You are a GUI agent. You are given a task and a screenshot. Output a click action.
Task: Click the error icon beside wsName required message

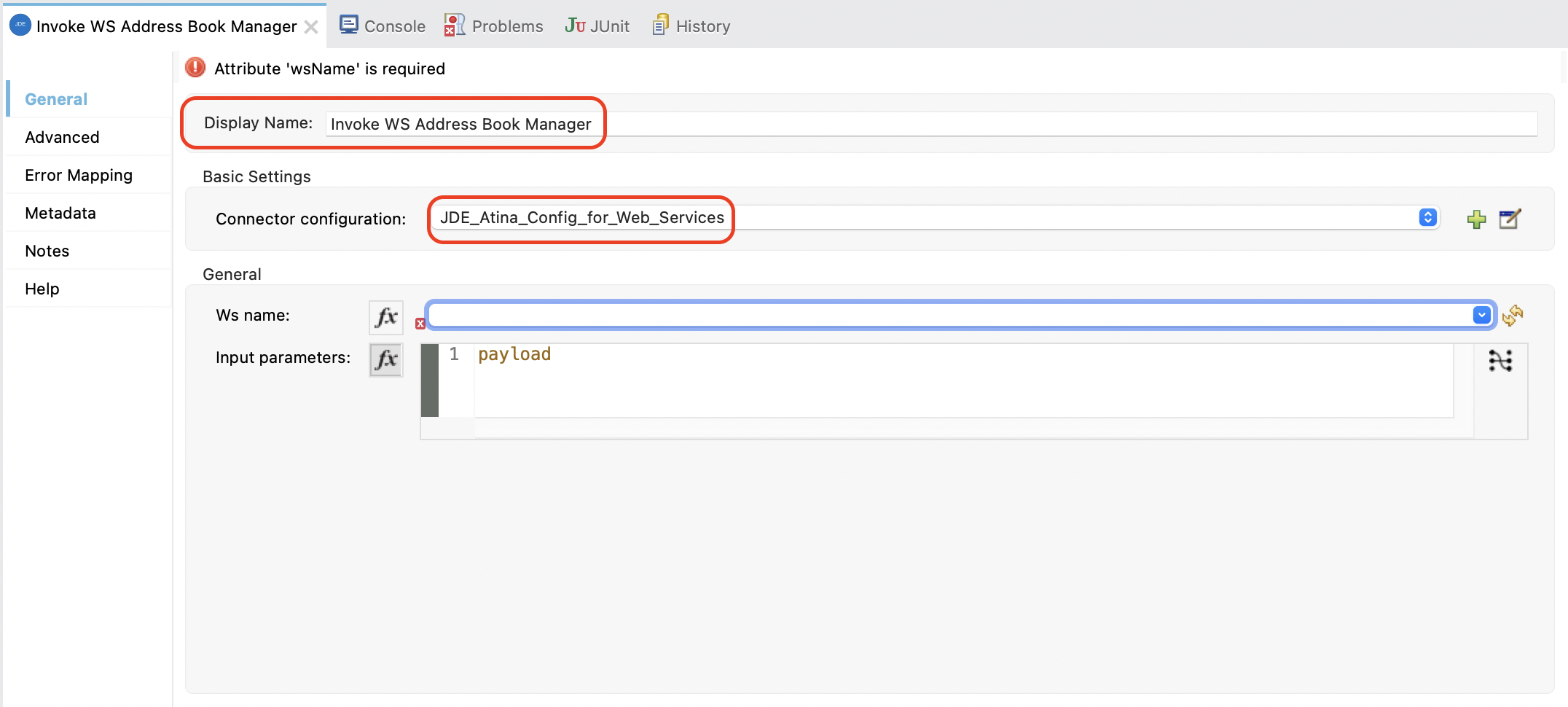pyautogui.click(x=195, y=68)
